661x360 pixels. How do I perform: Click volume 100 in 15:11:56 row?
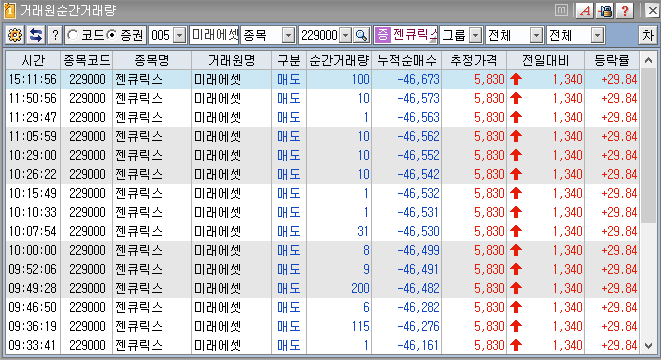click(360, 79)
